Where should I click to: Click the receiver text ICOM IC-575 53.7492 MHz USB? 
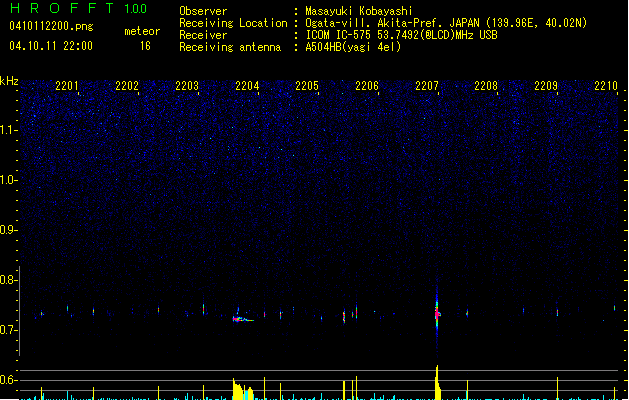point(402,35)
